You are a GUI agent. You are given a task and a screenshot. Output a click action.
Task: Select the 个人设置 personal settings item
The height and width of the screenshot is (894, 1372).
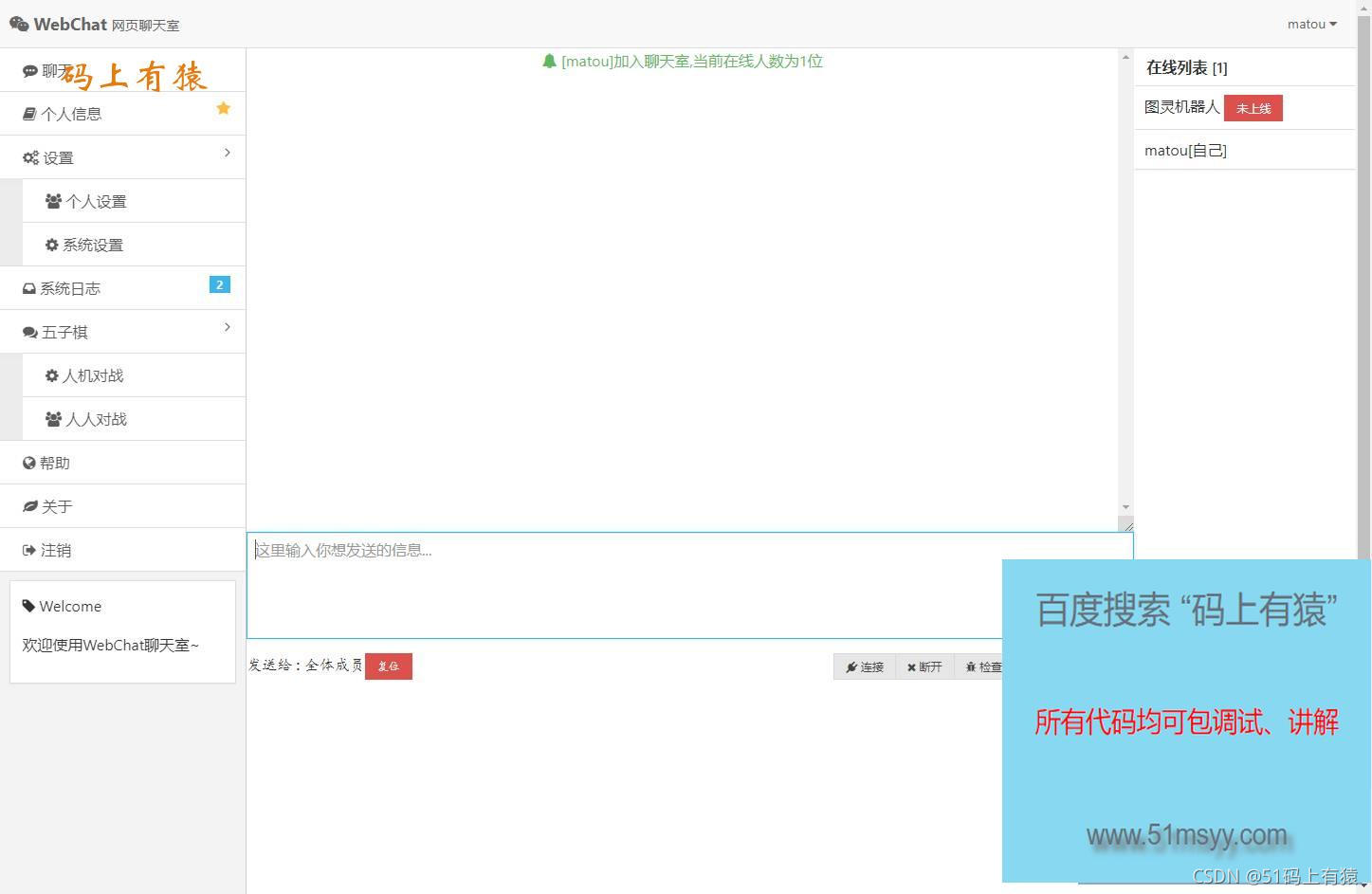96,200
